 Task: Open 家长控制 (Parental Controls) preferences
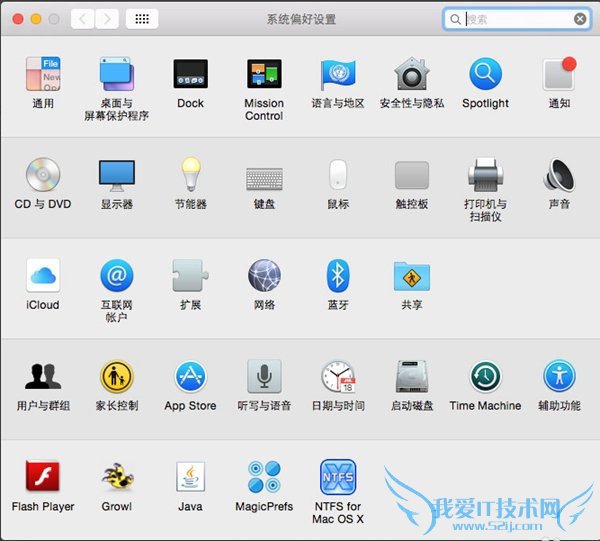tap(117, 376)
